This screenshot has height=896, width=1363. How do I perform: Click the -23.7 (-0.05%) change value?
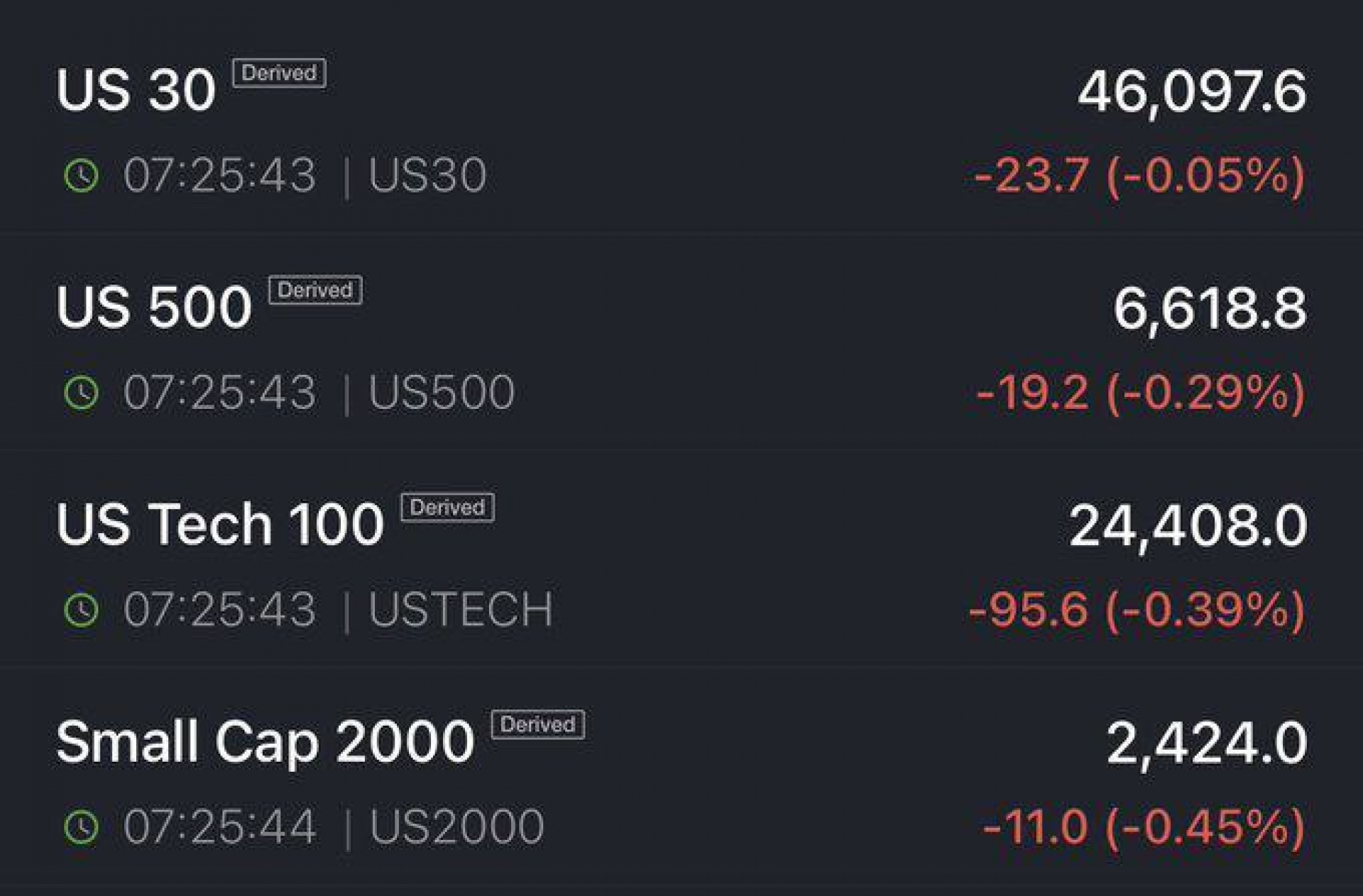point(1139,175)
